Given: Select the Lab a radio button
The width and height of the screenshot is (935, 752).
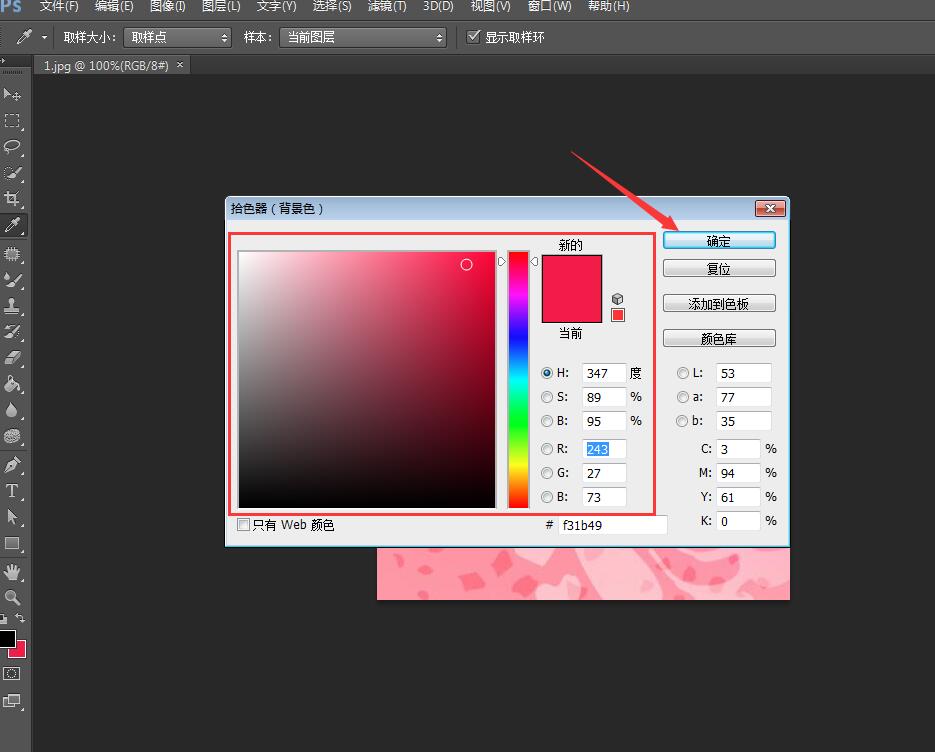Looking at the screenshot, I should (x=683, y=397).
